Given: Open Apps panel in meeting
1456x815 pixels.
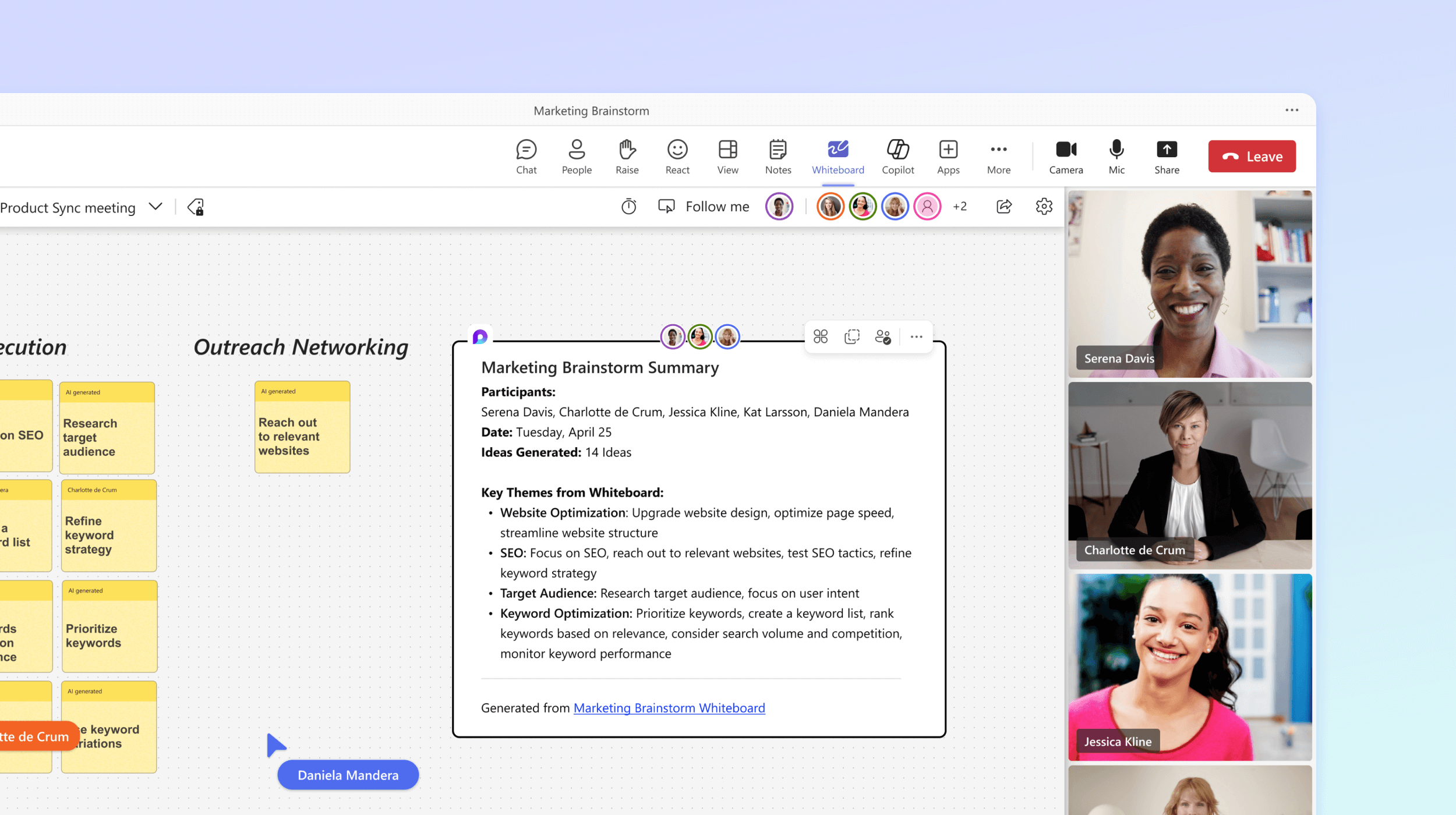Looking at the screenshot, I should pos(948,155).
